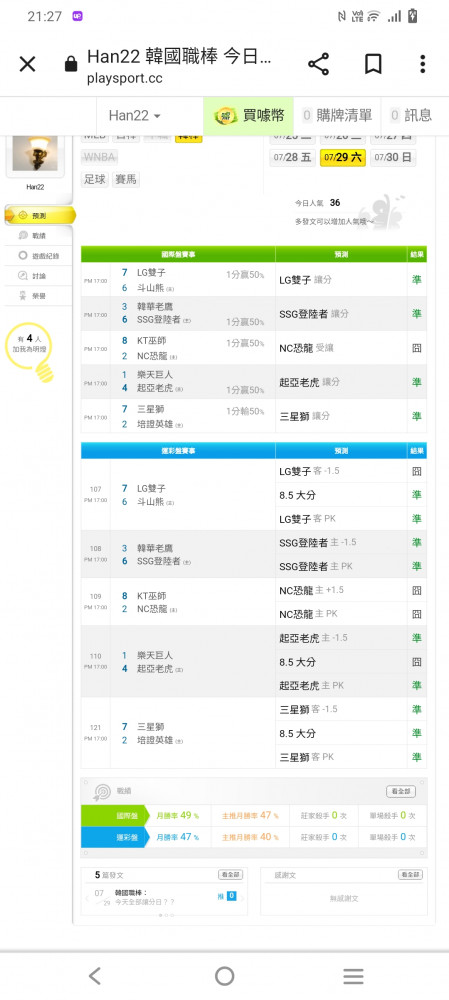
Task: Click NC恐龍 受讓 prediction
Action: point(307,348)
